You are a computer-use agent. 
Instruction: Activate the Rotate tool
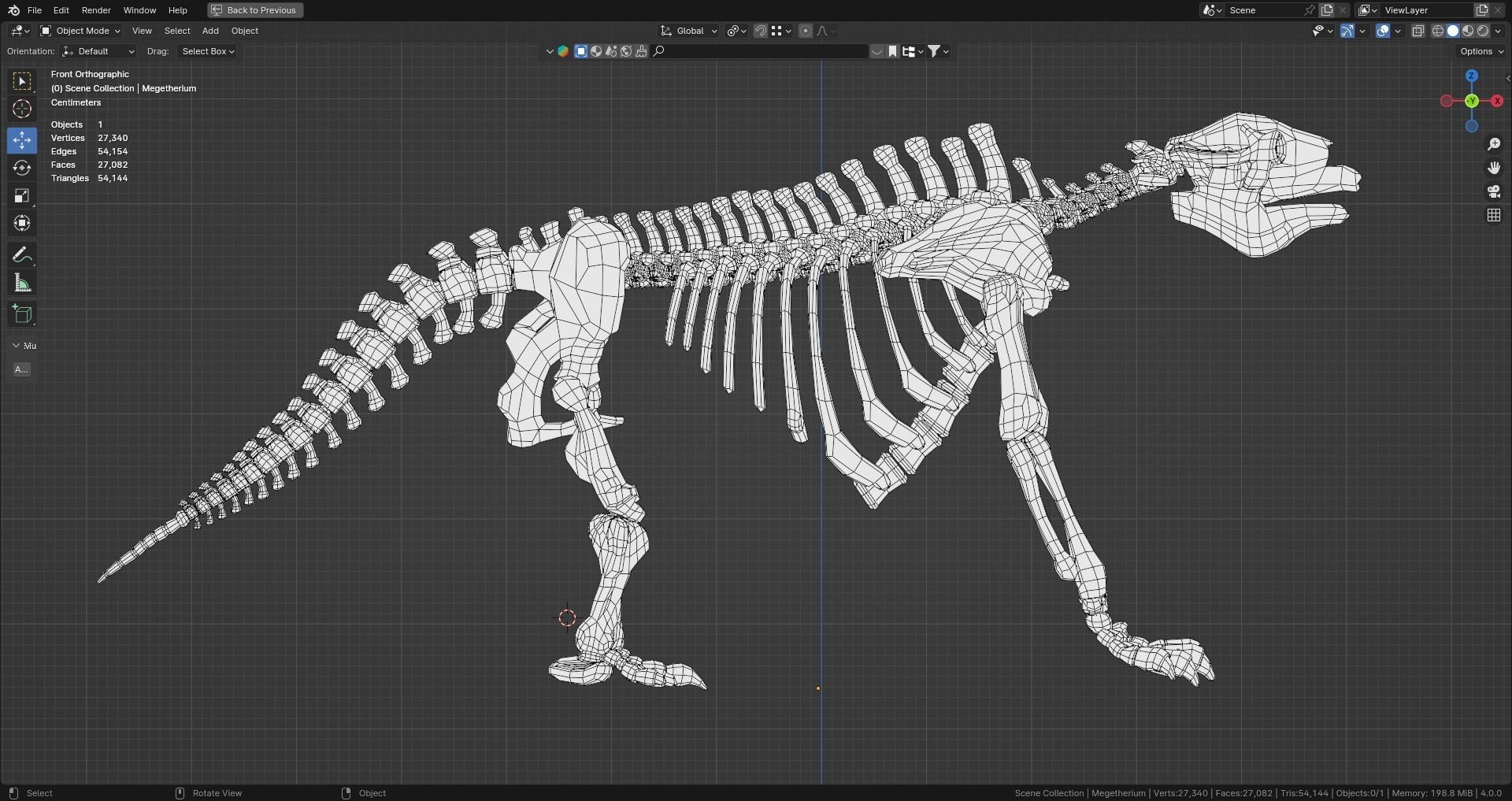tap(22, 168)
